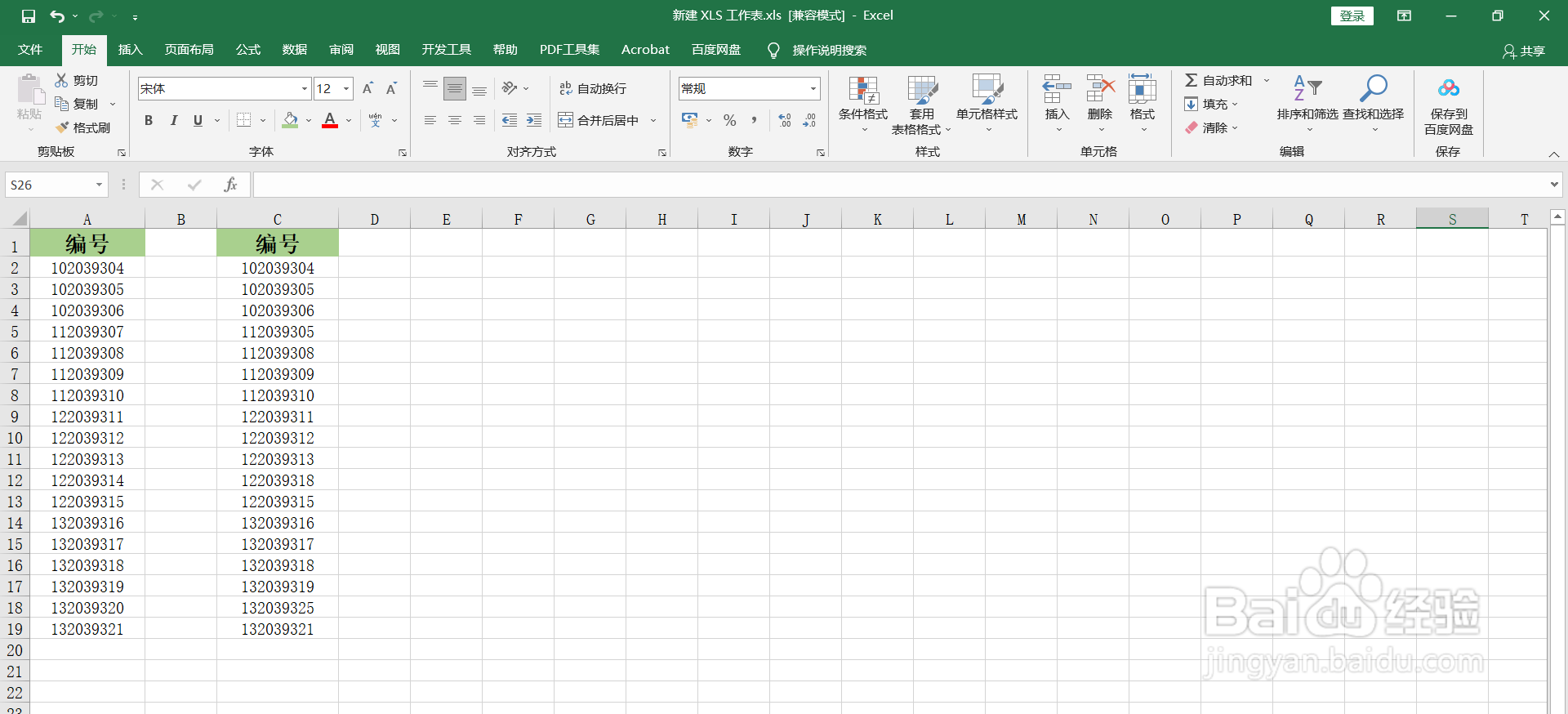Expand the Name Box dropdown arrow

[100, 185]
